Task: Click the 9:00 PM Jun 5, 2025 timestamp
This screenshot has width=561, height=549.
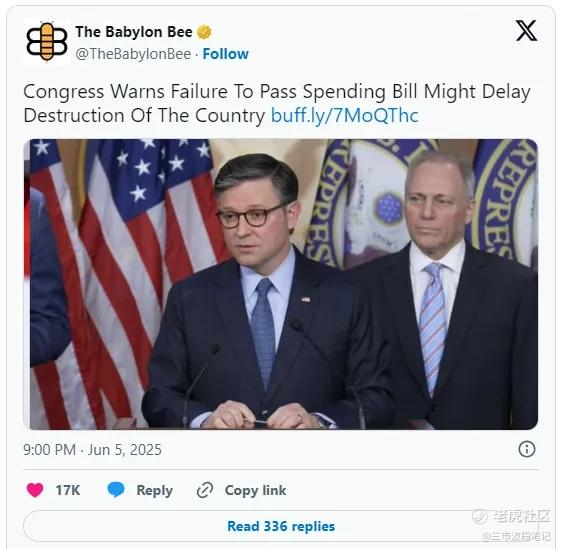Action: (x=92, y=450)
